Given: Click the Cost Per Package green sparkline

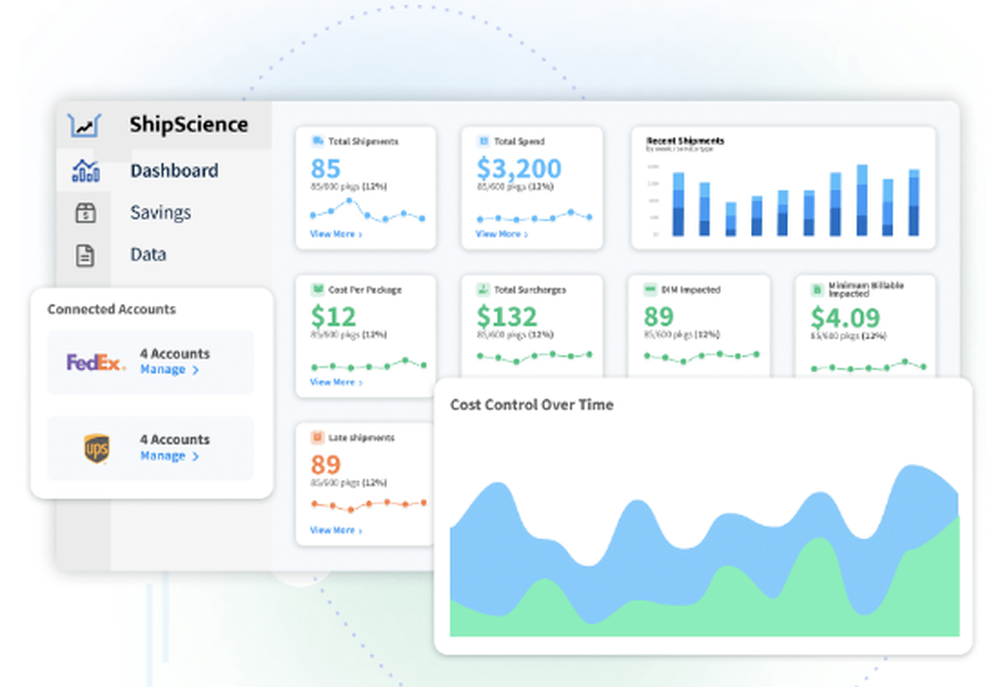Looking at the screenshot, I should pyautogui.click(x=369, y=365).
